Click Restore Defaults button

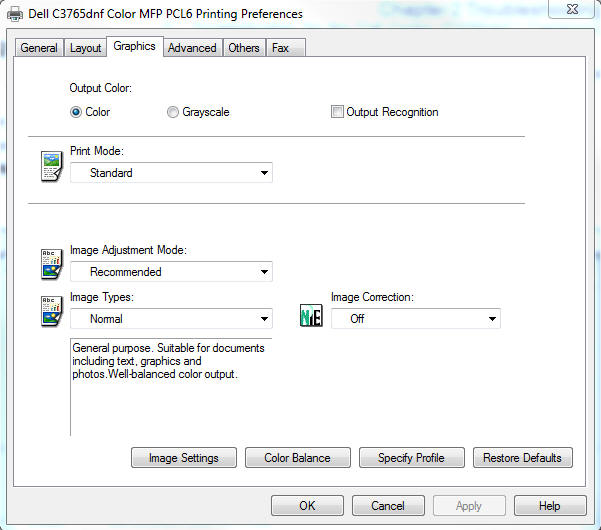(522, 458)
